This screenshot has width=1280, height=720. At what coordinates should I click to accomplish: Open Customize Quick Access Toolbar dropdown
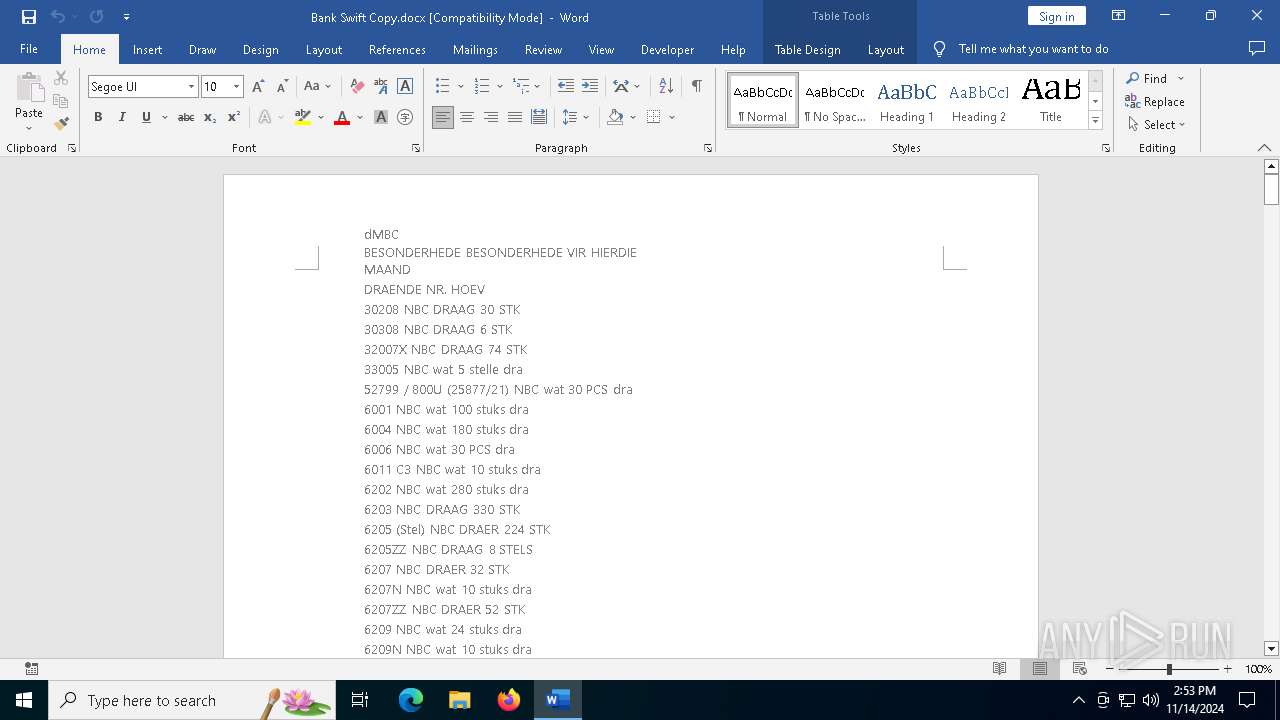point(126,17)
